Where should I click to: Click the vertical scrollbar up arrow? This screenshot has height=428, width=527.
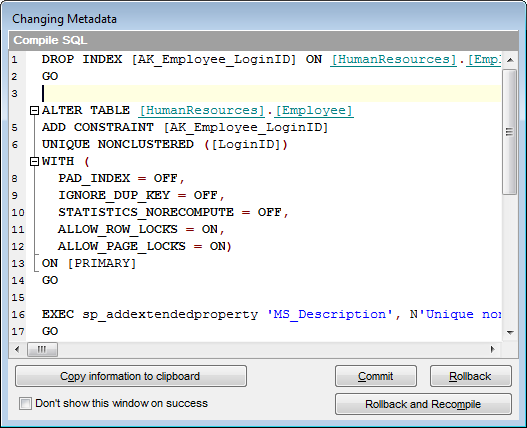click(510, 60)
